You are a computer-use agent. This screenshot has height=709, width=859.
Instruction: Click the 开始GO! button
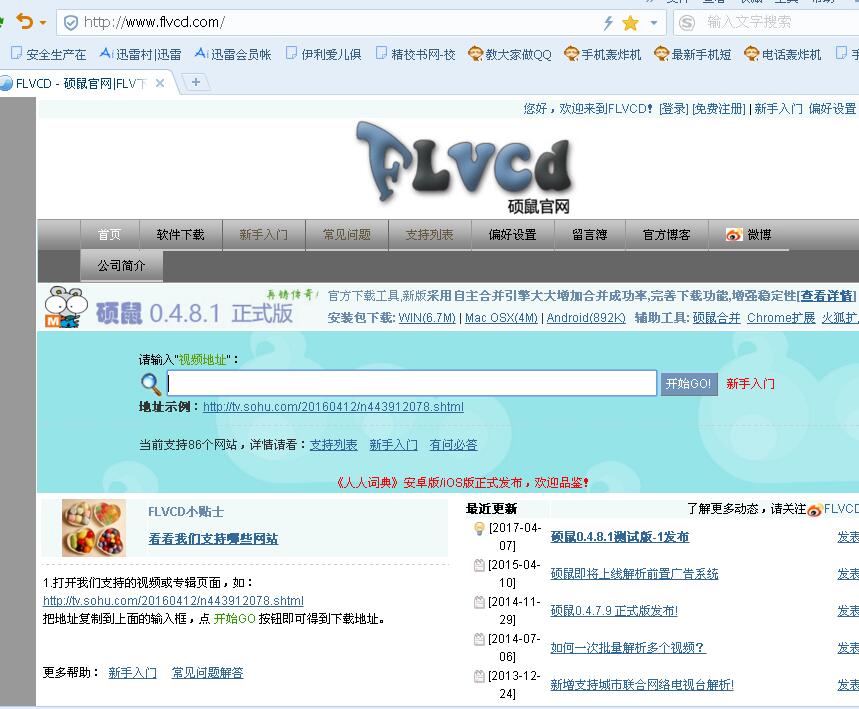click(689, 384)
